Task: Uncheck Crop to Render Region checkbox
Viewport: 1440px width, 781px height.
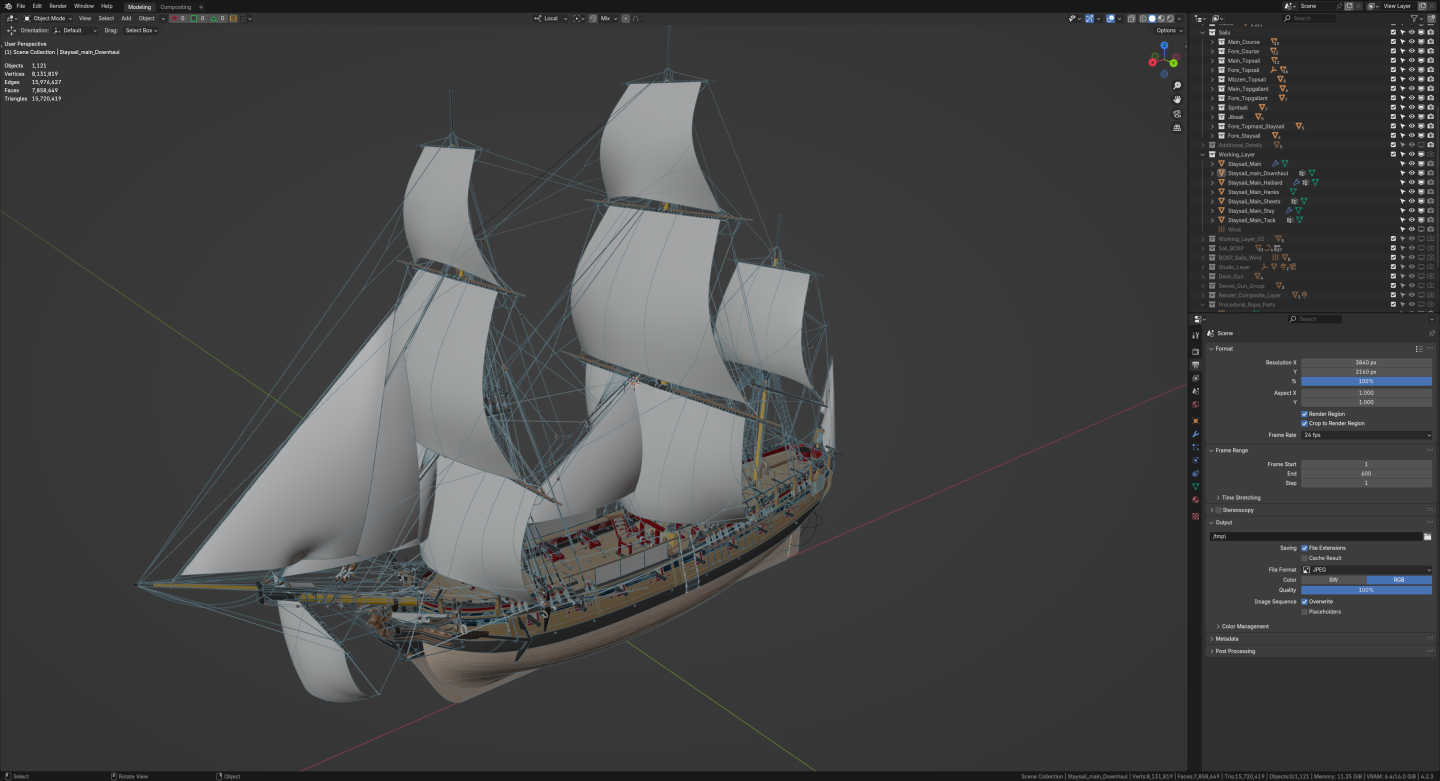Action: (x=1304, y=423)
